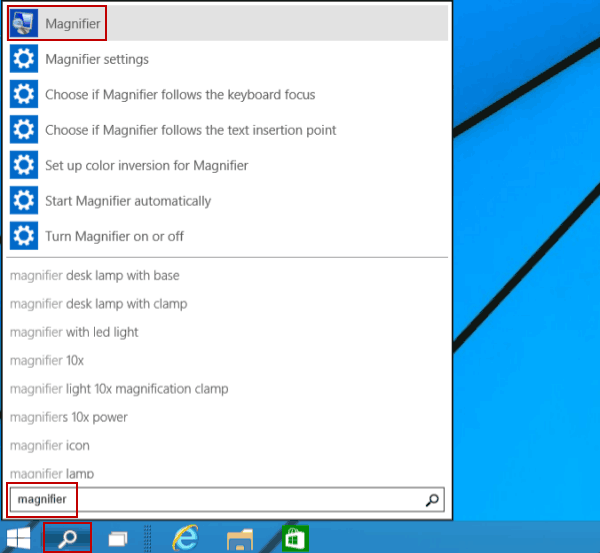Open Start Magnifier automatically
The width and height of the screenshot is (600, 553).
[x=227, y=201]
